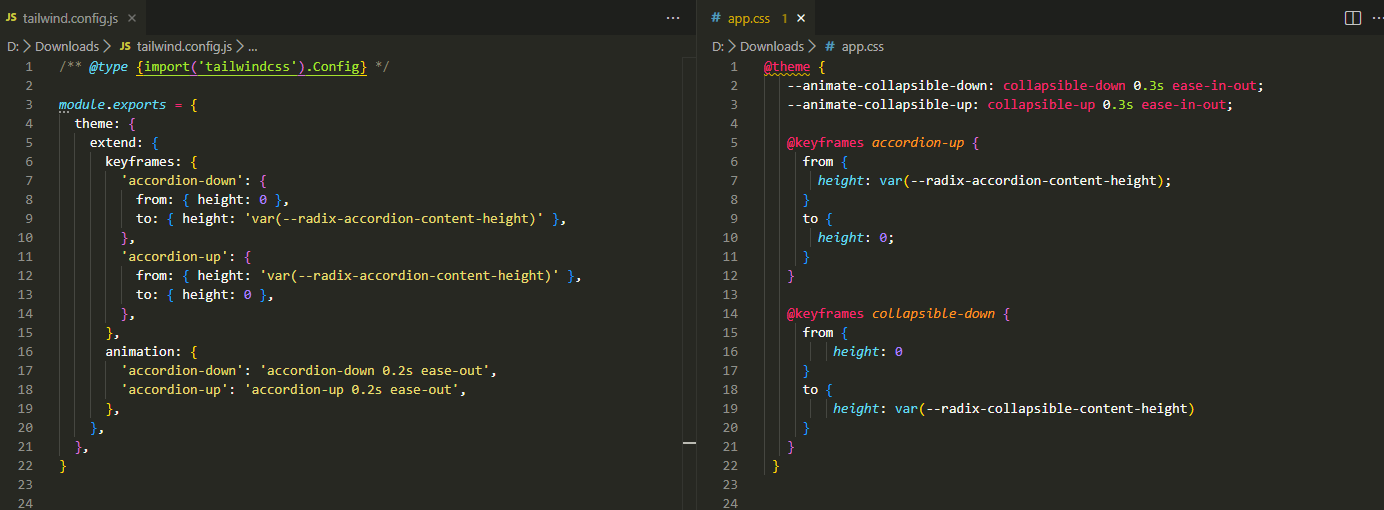Viewport: 1384px width, 510px height.
Task: Click 'collapsible-down 0.3s ease-in-out;' value in app.css
Action: pos(1134,85)
